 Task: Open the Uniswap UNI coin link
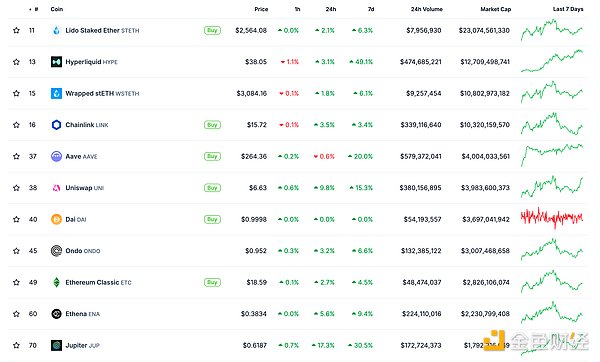(x=85, y=188)
